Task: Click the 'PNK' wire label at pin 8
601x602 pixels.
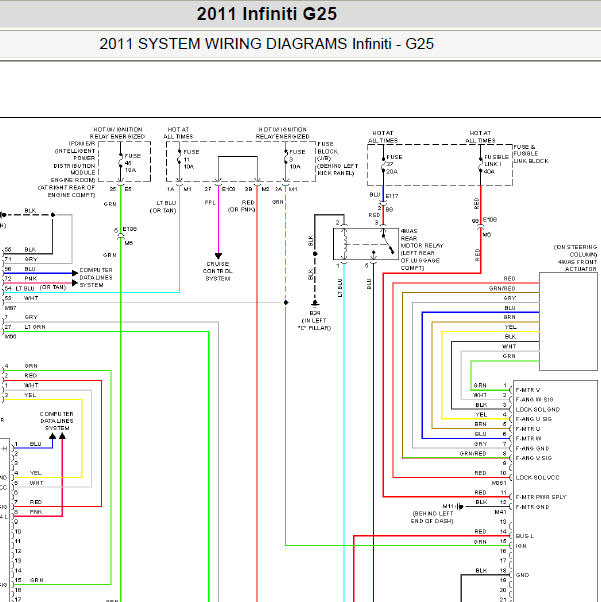Action: 36,512
